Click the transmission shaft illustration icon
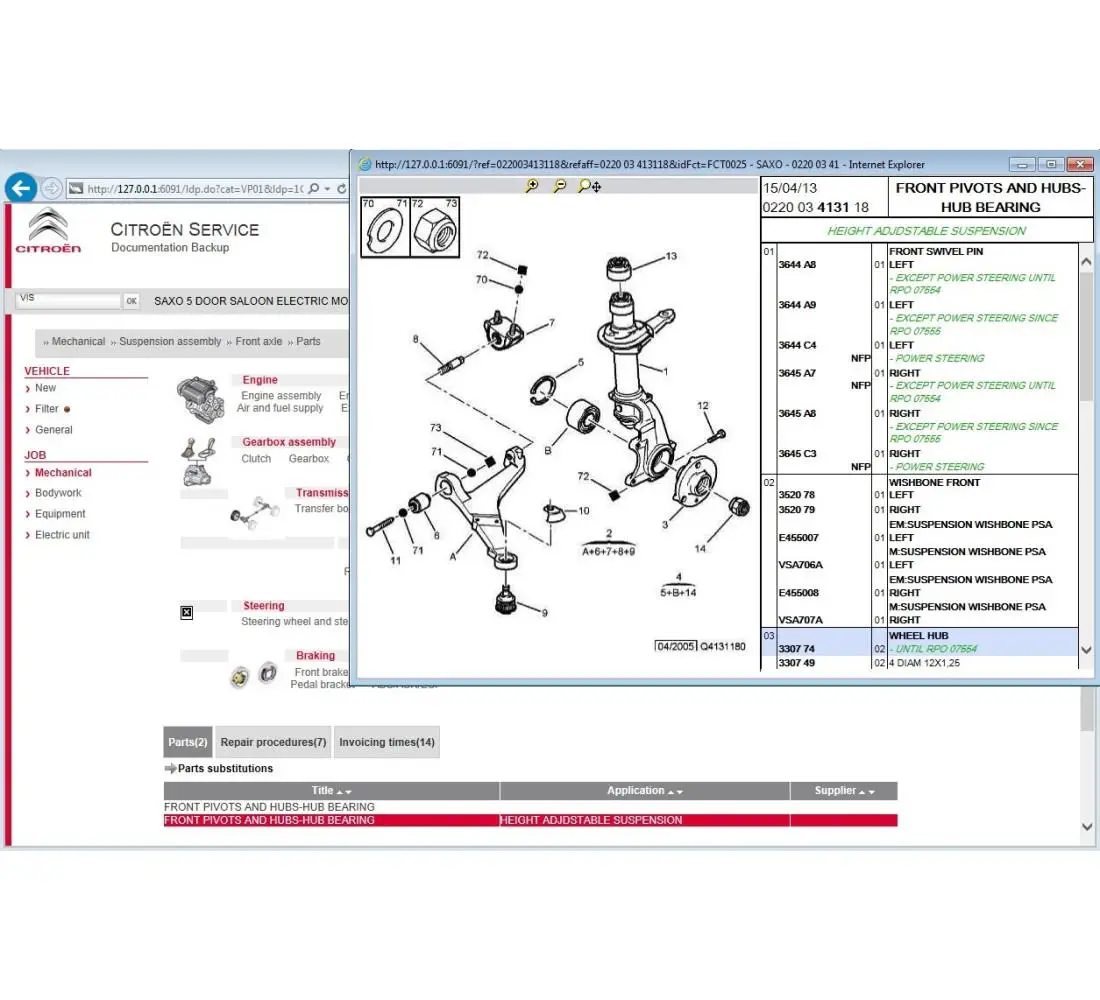 tap(254, 512)
